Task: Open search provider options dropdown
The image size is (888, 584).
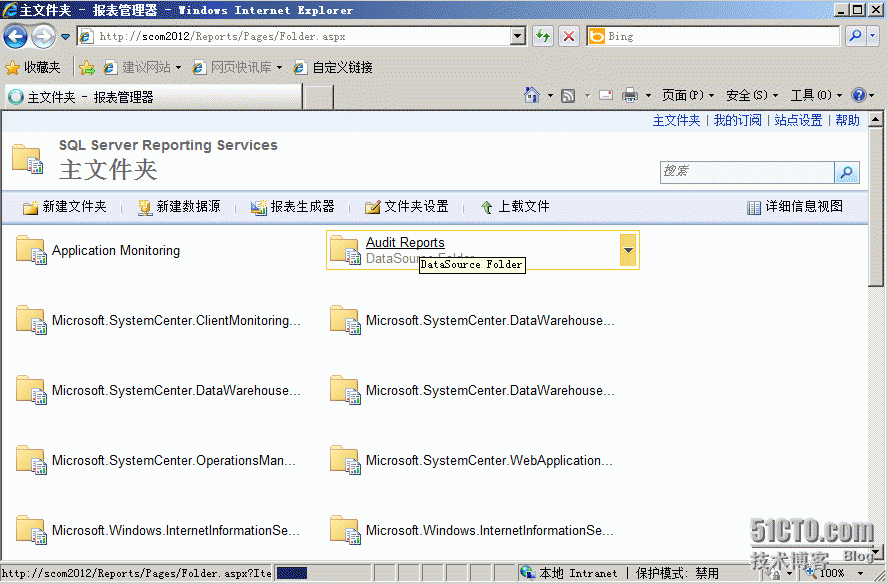Action: point(872,36)
